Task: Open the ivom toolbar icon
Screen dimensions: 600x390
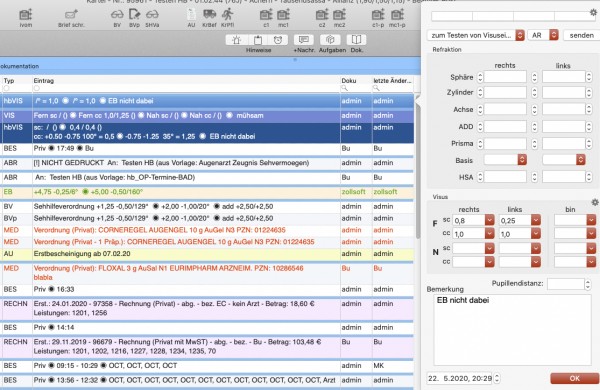Action: 26,15
